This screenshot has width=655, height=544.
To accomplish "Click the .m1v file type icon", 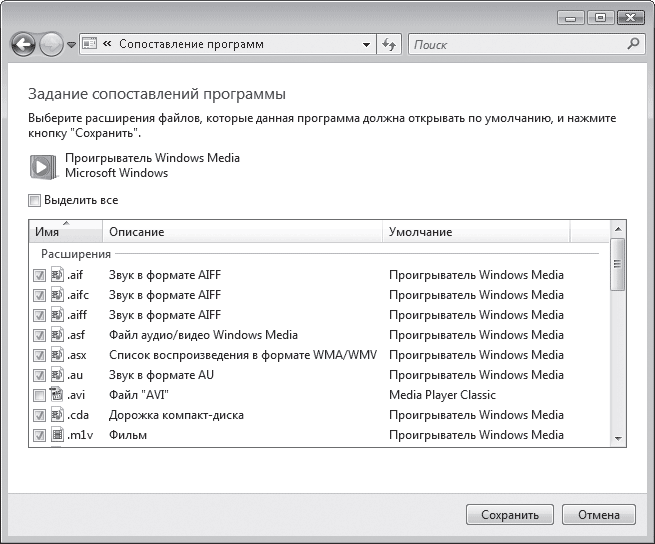I will click(57, 435).
